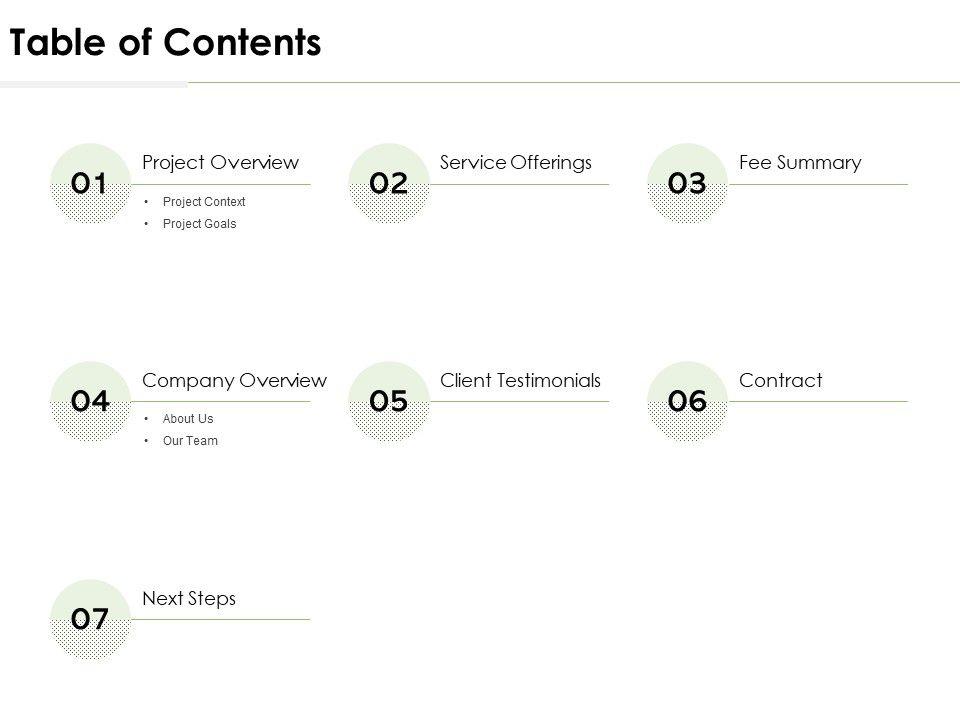The width and height of the screenshot is (960, 720).
Task: Click the 01 circle badge
Action: (89, 183)
